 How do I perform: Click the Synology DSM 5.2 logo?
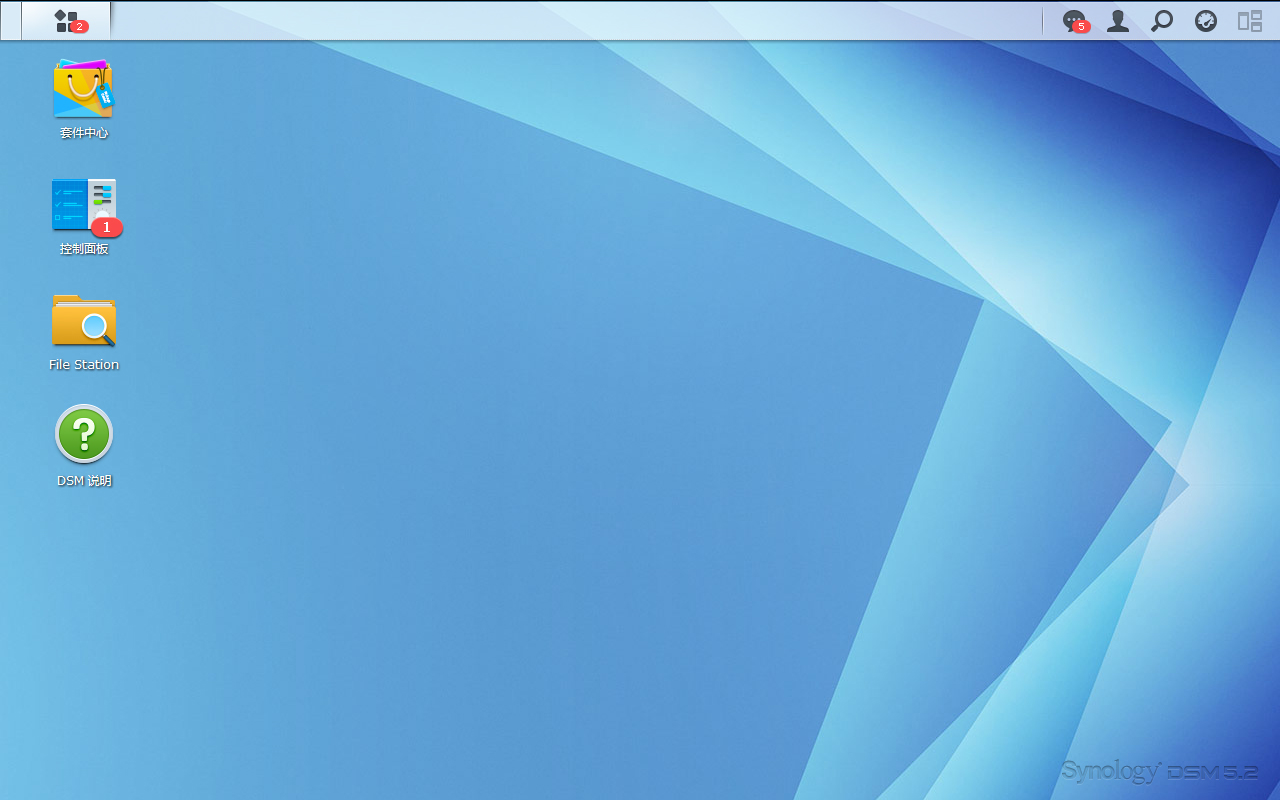pyautogui.click(x=1159, y=771)
